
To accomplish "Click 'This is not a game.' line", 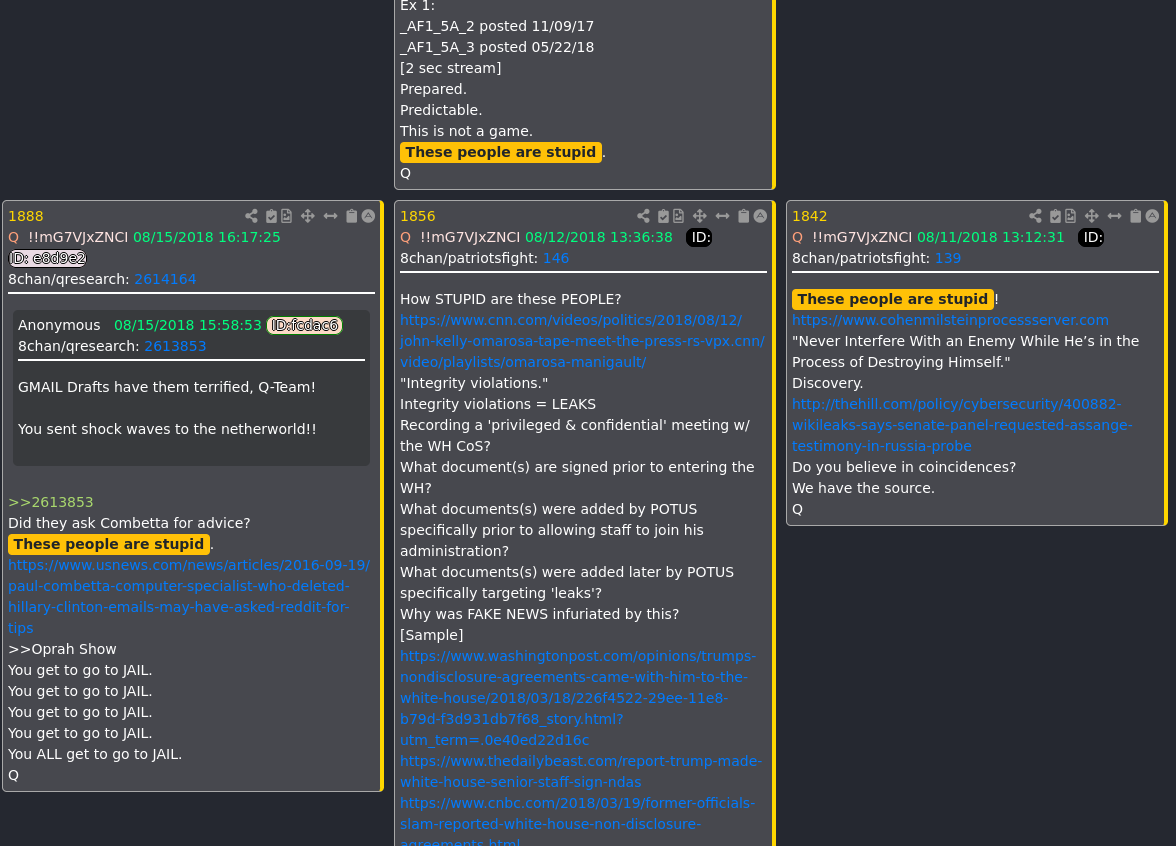I will coord(466,130).
